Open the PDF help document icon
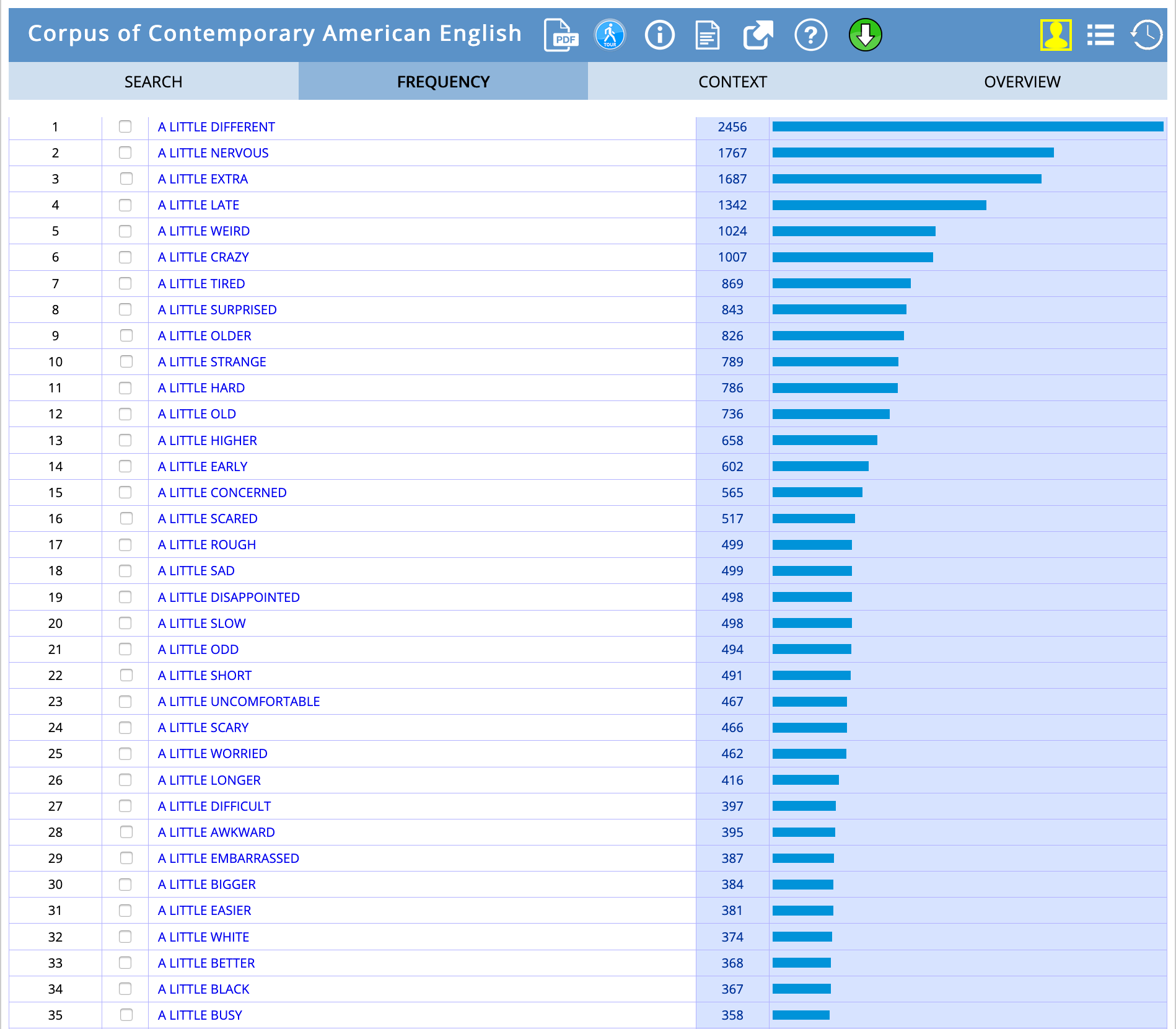 pyautogui.click(x=561, y=35)
